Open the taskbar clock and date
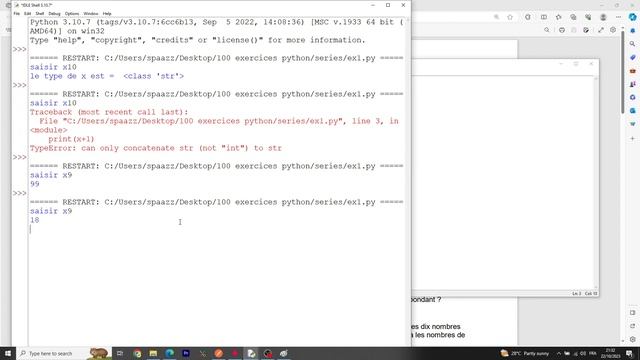 611,353
